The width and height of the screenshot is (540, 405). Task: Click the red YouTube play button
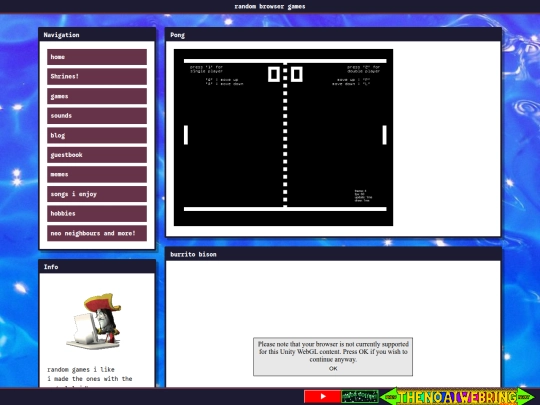322,396
